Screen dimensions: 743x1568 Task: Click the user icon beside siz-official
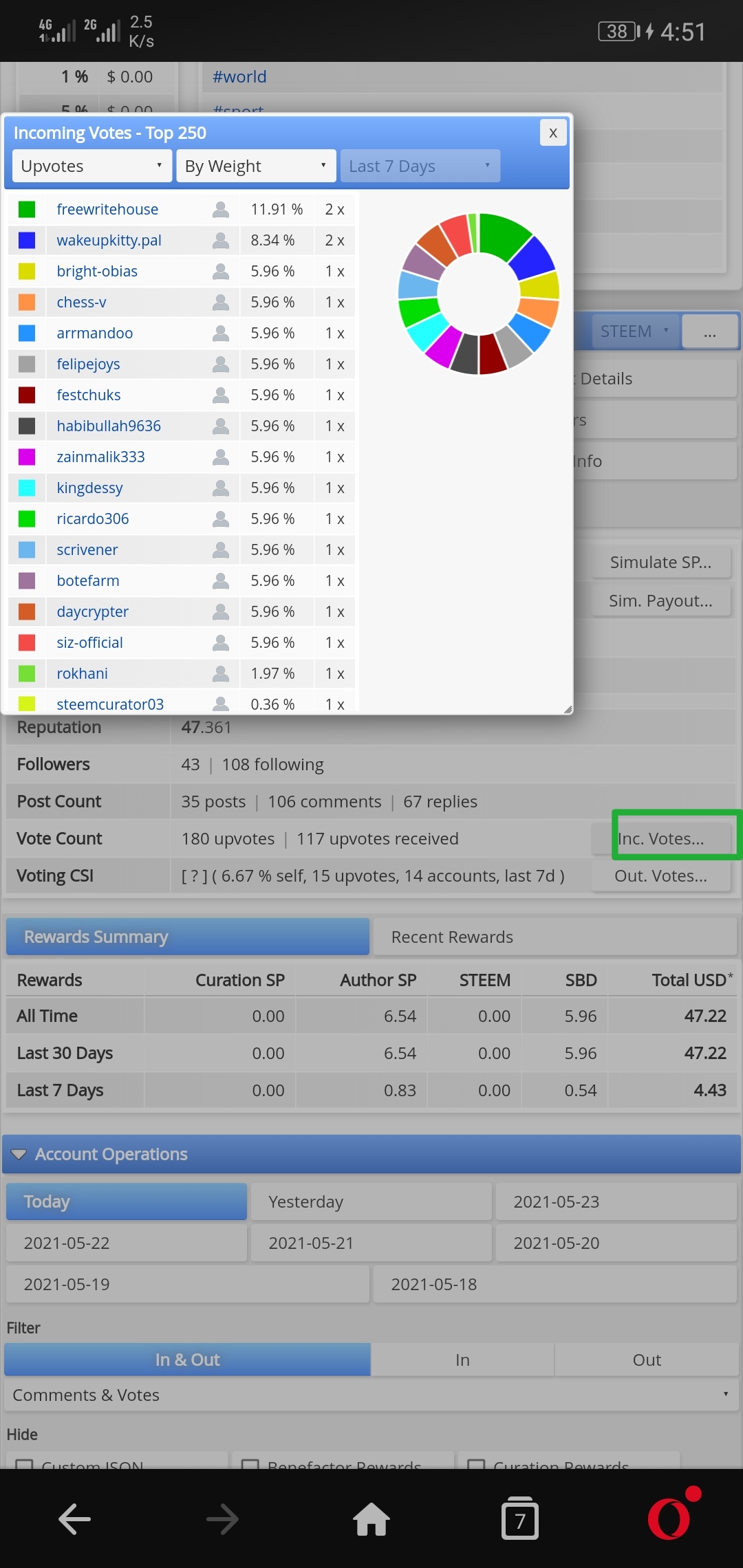[221, 642]
